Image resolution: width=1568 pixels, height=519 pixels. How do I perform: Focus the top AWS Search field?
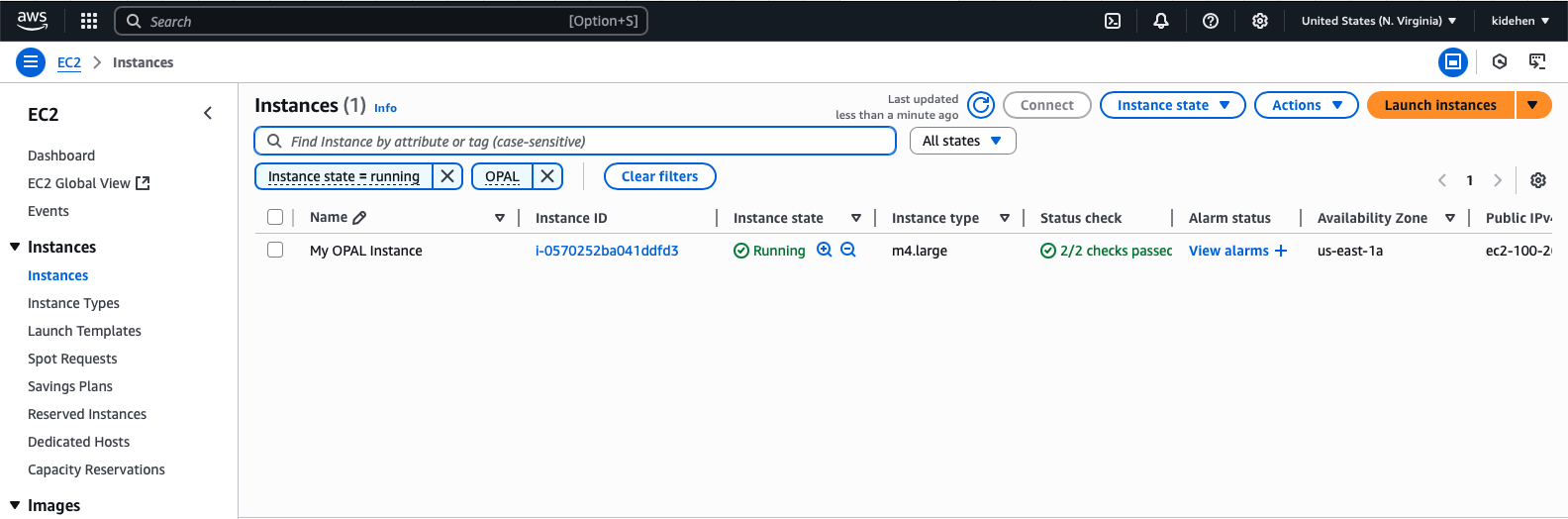click(x=381, y=21)
